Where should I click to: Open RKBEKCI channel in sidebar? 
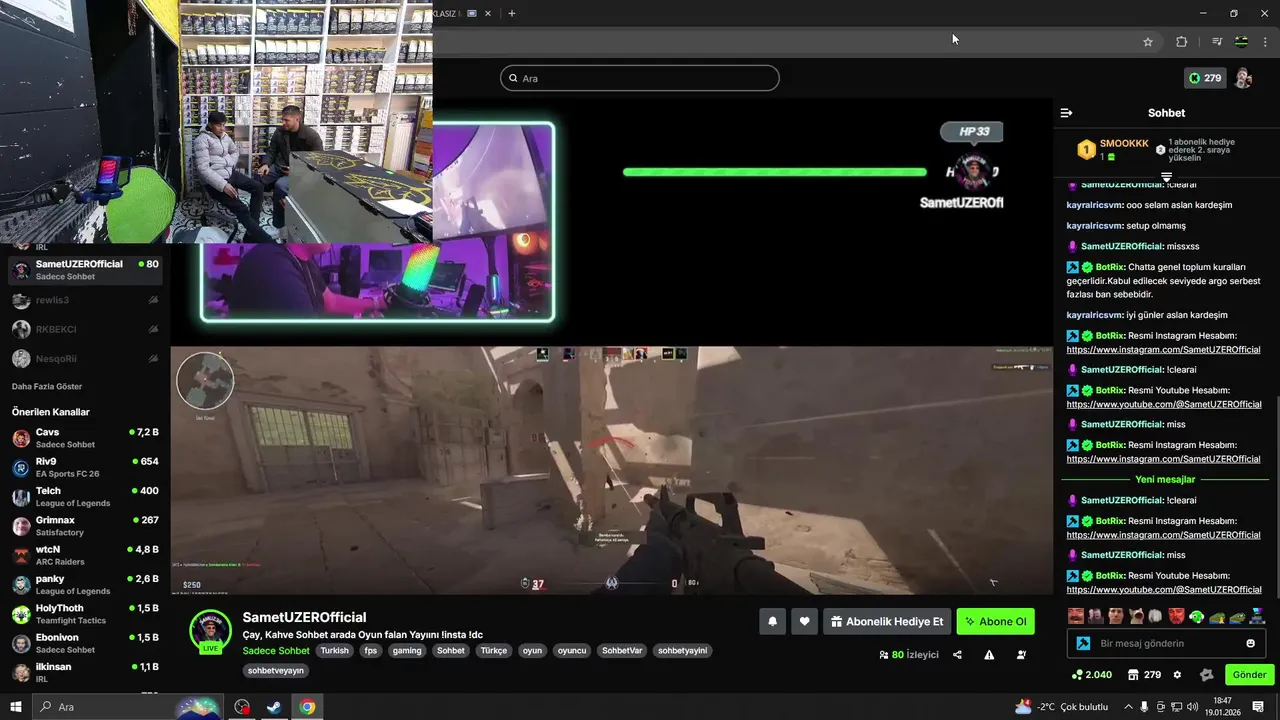[85, 329]
